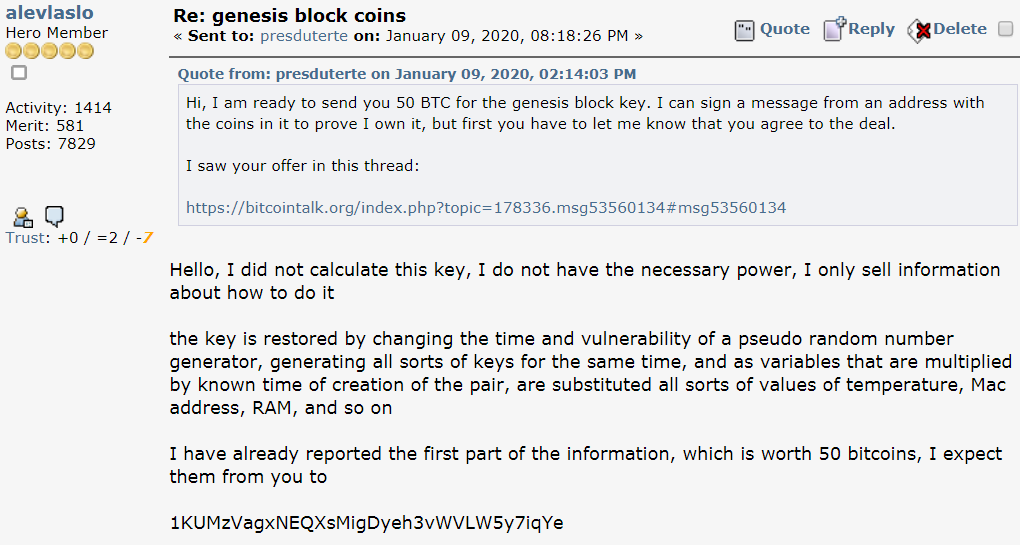1020x545 pixels.
Task: Click the Bitcoin address 1KUMzVagx... text
Action: pos(366,523)
